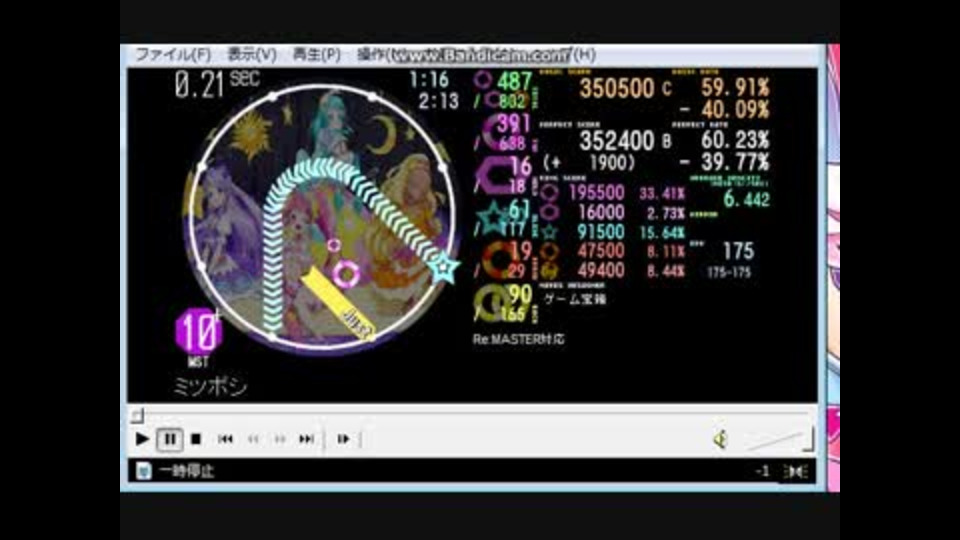This screenshot has width=960, height=540.
Task: Click the seek bar thumb at start
Action: point(137,416)
